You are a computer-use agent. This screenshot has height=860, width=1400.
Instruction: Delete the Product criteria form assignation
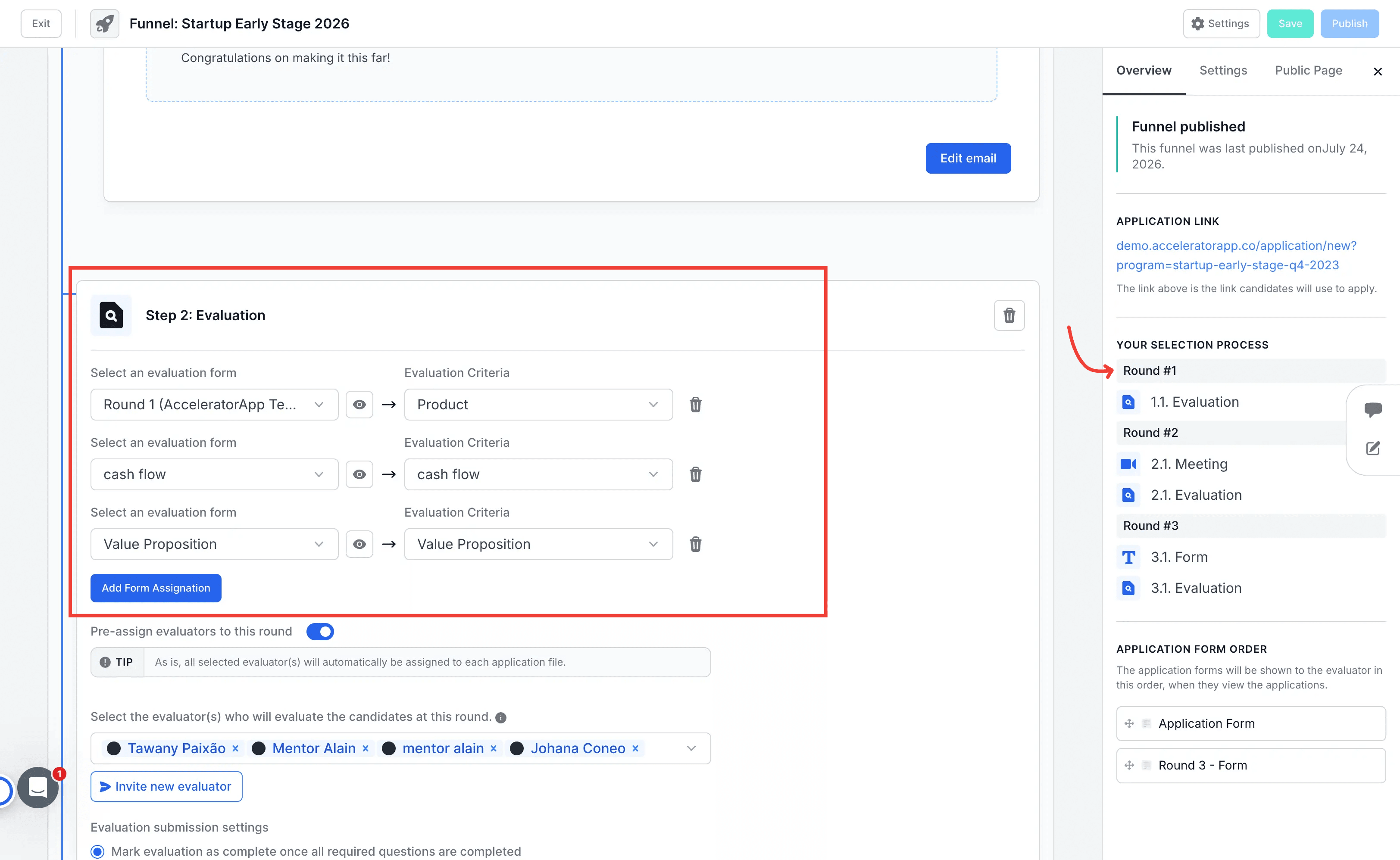[x=695, y=405]
